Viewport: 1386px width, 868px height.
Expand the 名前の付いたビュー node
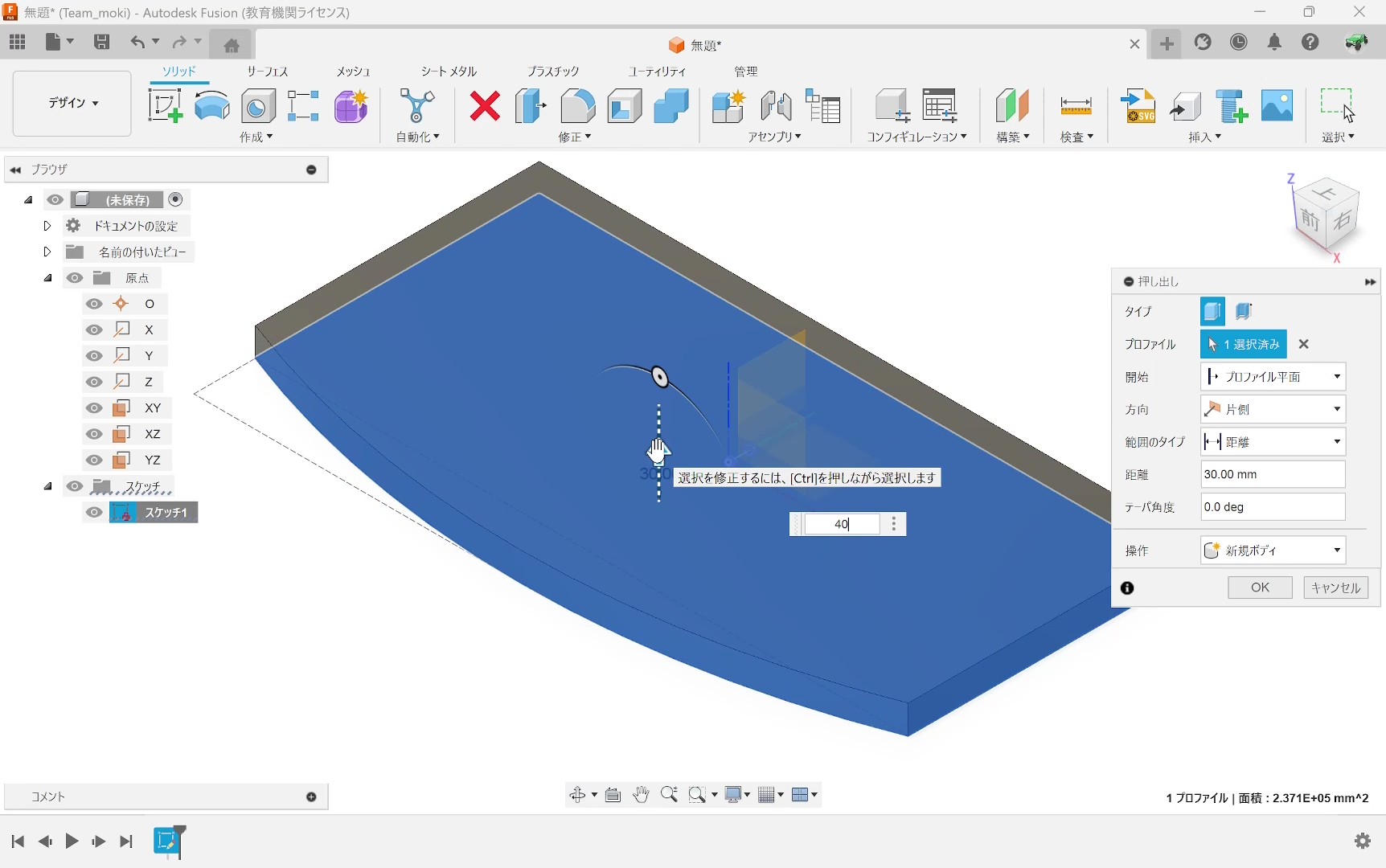click(47, 252)
